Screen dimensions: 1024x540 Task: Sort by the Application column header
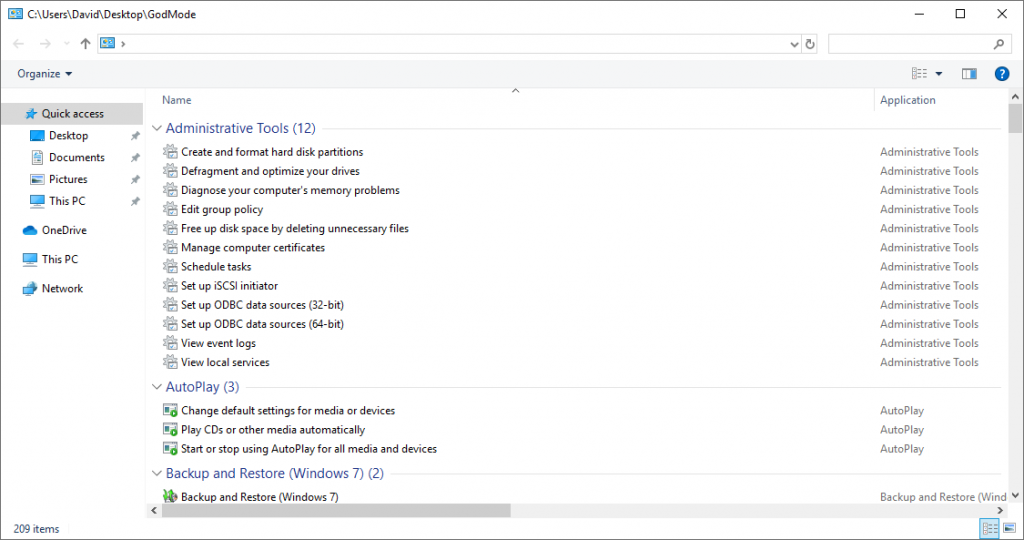tap(907, 100)
